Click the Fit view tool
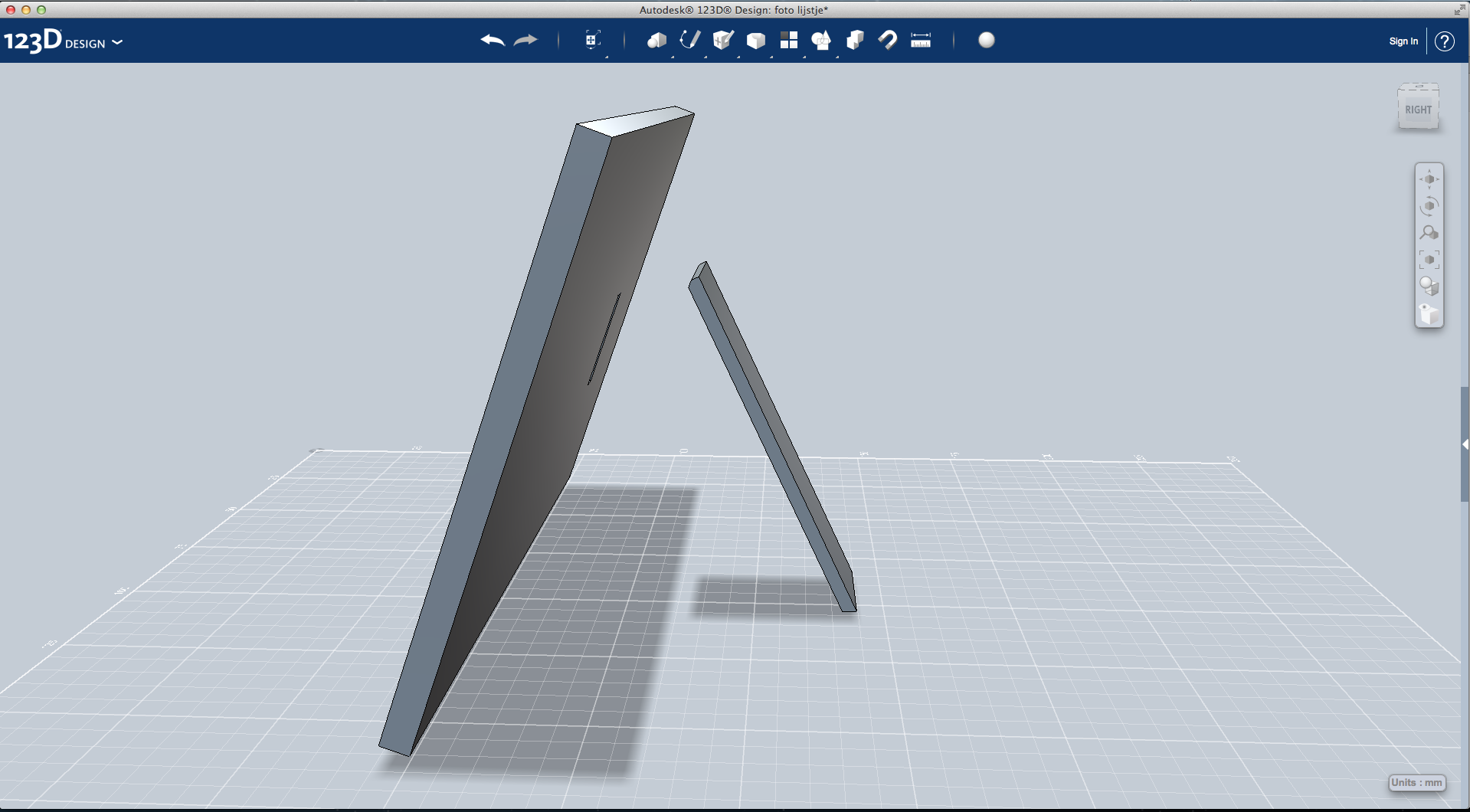This screenshot has width=1470, height=812. click(x=1429, y=260)
